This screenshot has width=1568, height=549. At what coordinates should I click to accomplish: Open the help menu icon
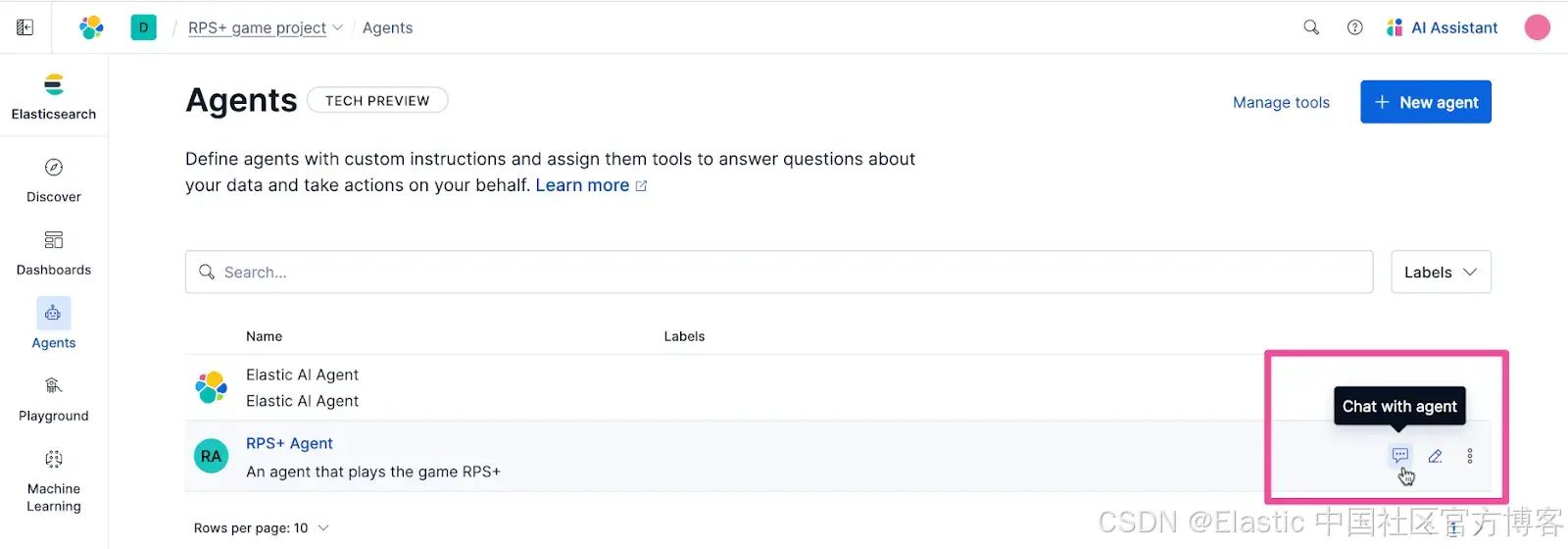(x=1355, y=27)
